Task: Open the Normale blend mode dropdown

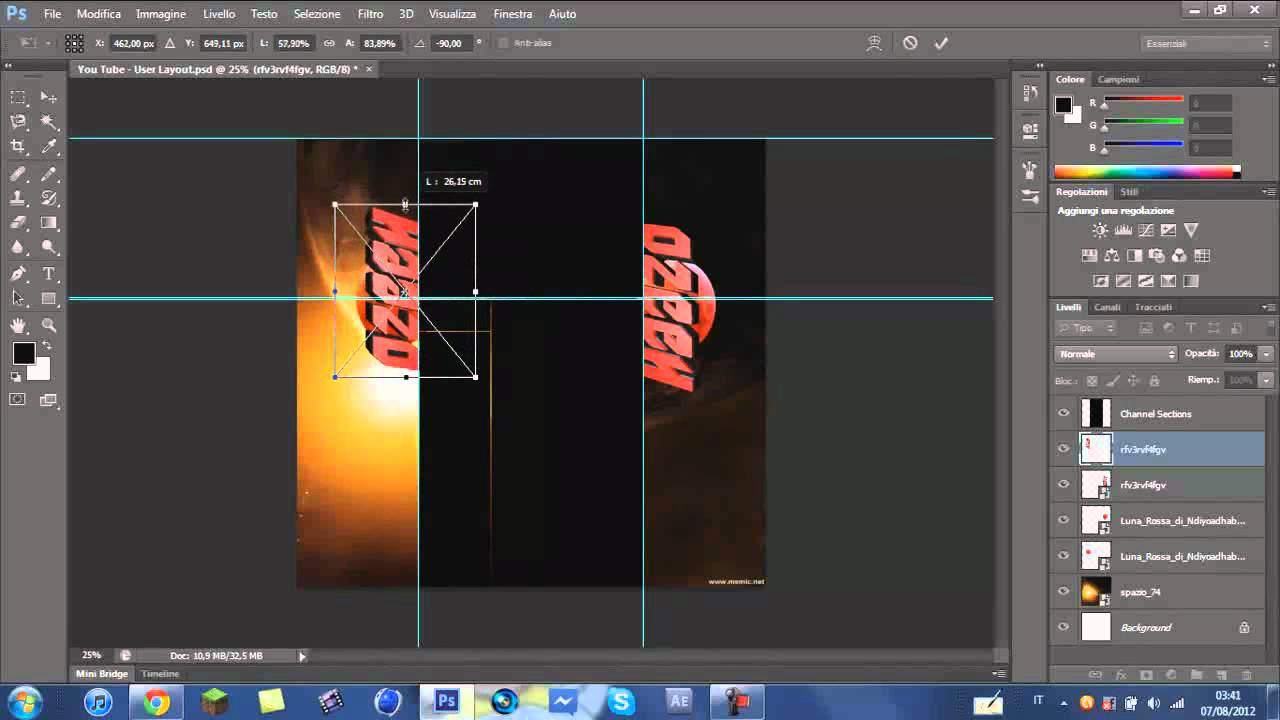Action: click(1117, 354)
